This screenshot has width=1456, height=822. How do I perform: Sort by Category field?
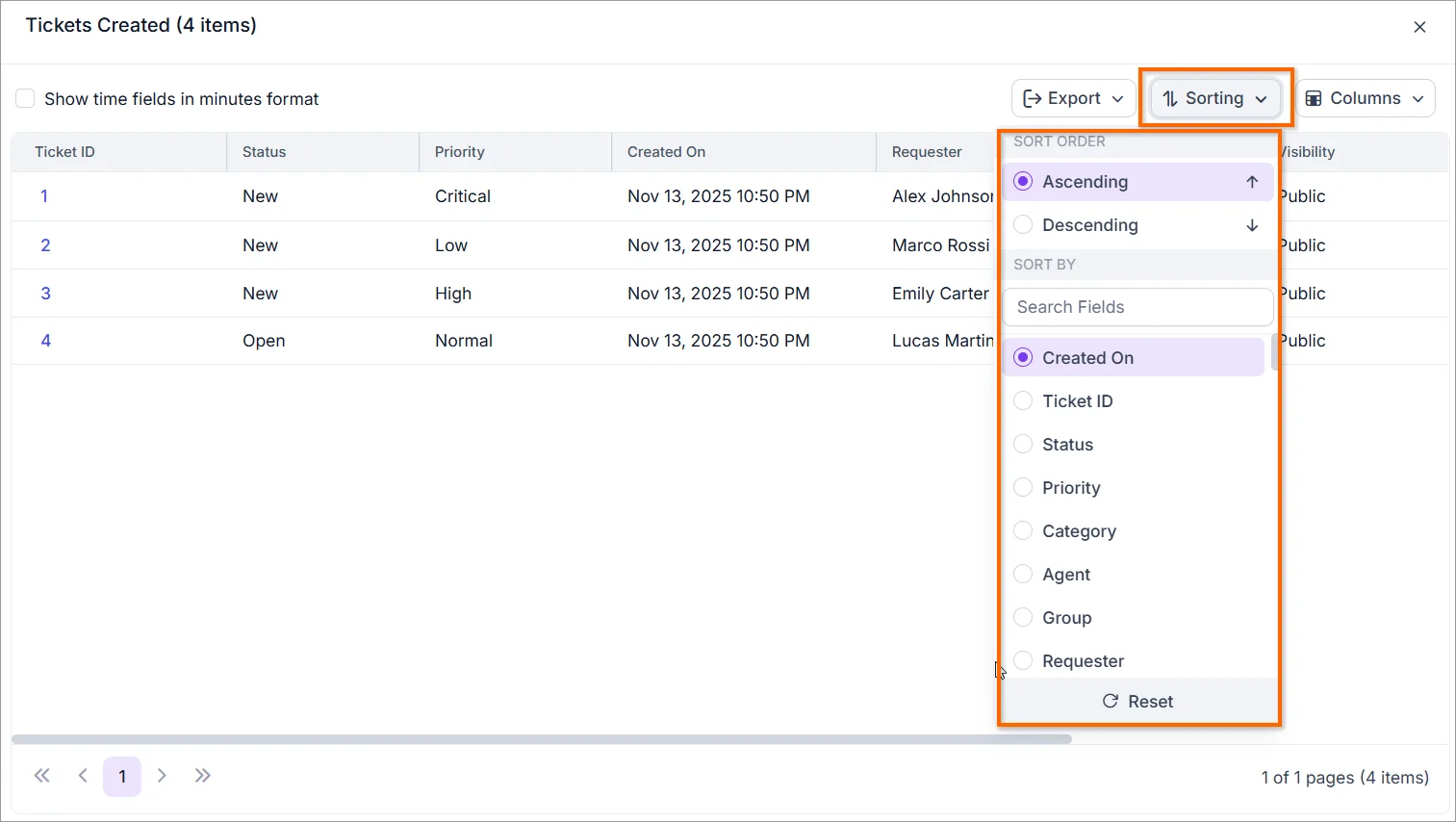(1133, 531)
